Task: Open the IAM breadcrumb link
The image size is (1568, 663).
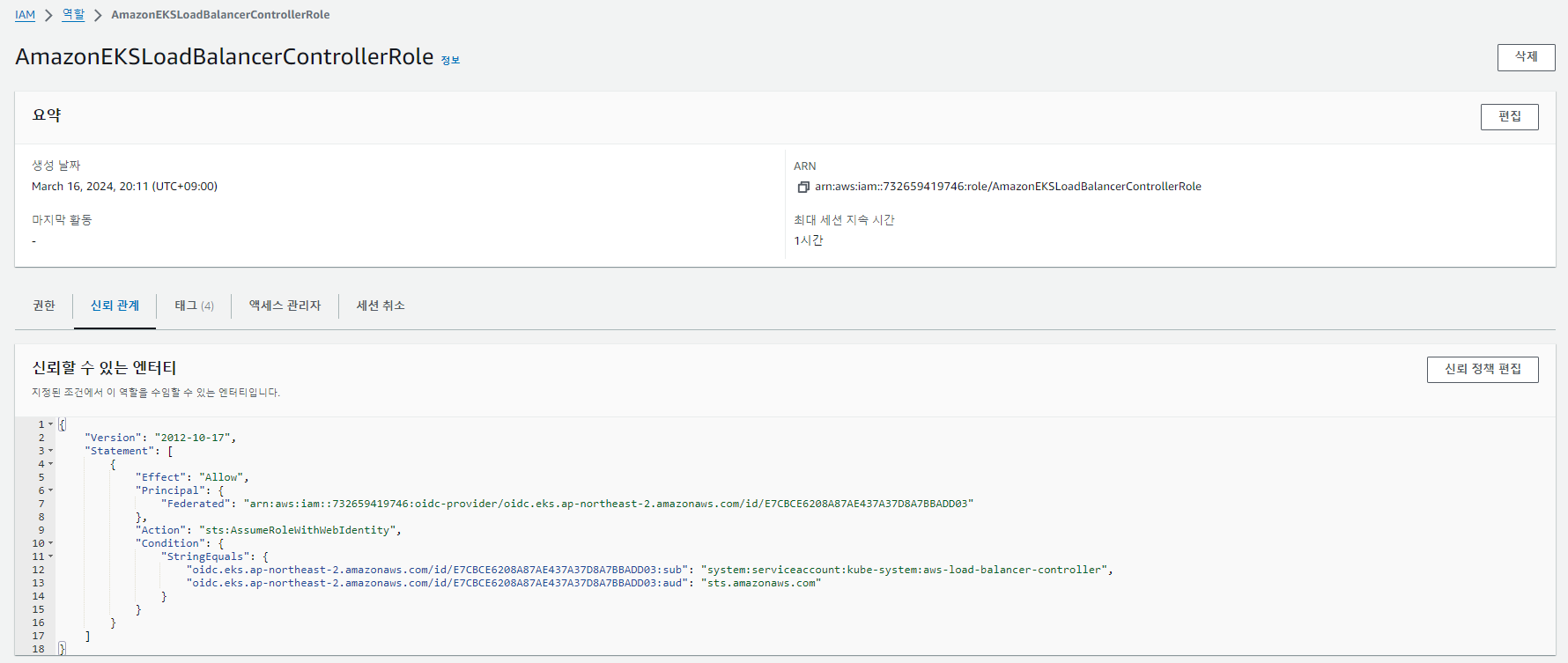Action: point(25,15)
